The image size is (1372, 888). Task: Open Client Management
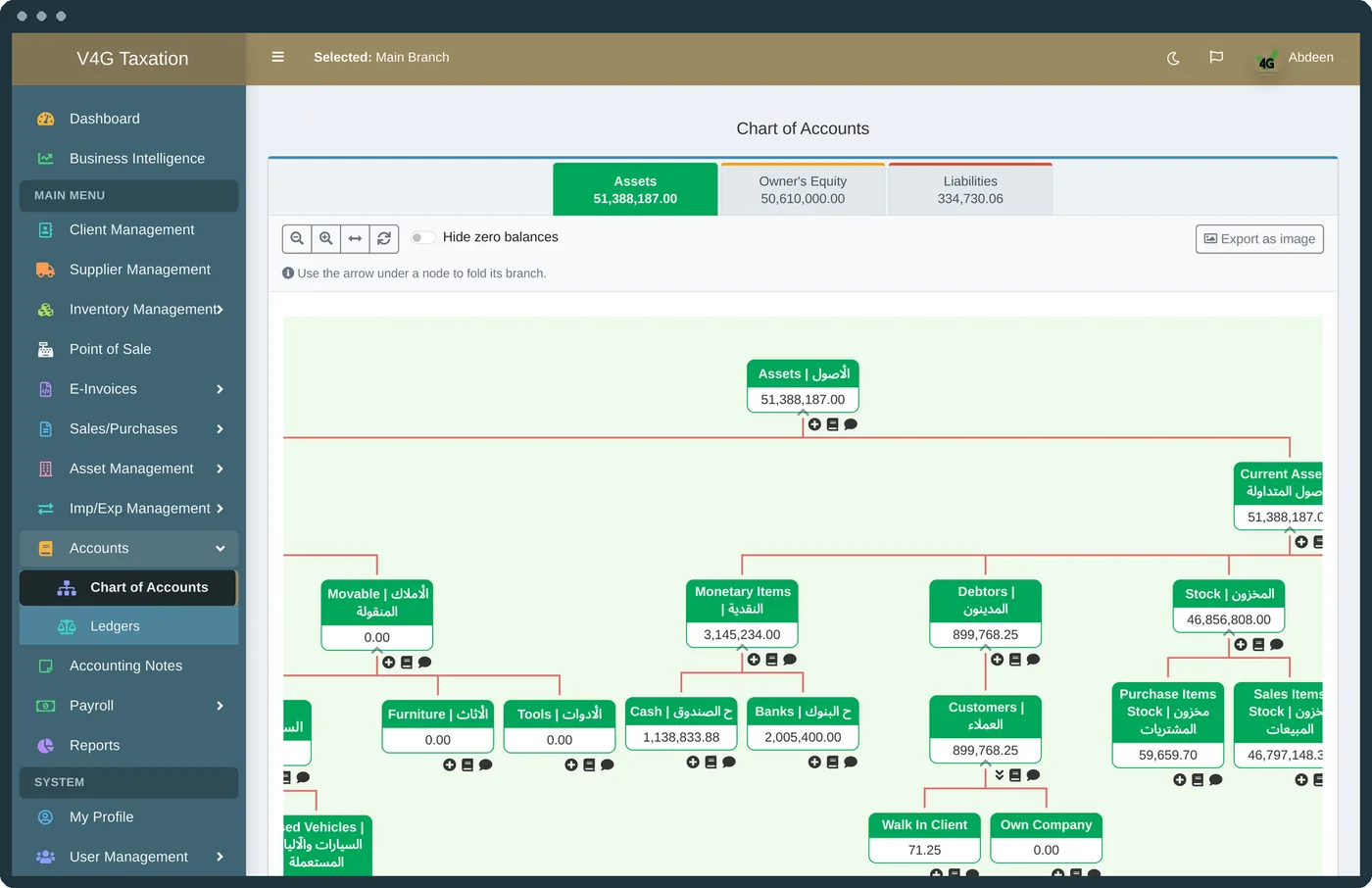point(129,229)
